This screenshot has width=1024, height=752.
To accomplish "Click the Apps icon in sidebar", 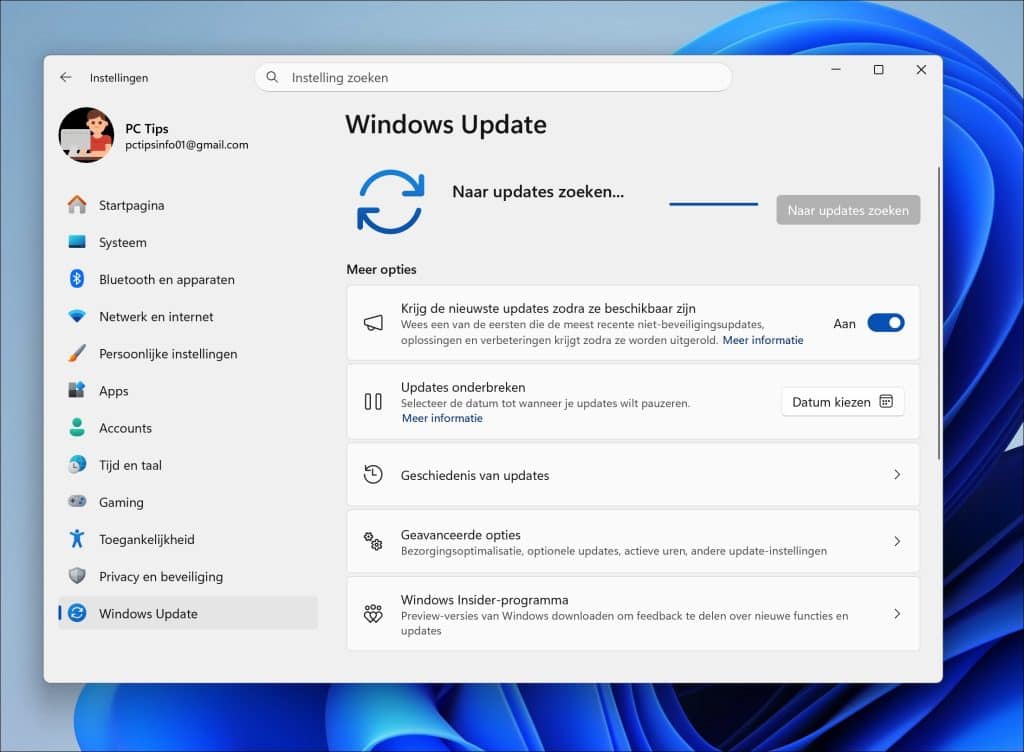I will coord(77,390).
